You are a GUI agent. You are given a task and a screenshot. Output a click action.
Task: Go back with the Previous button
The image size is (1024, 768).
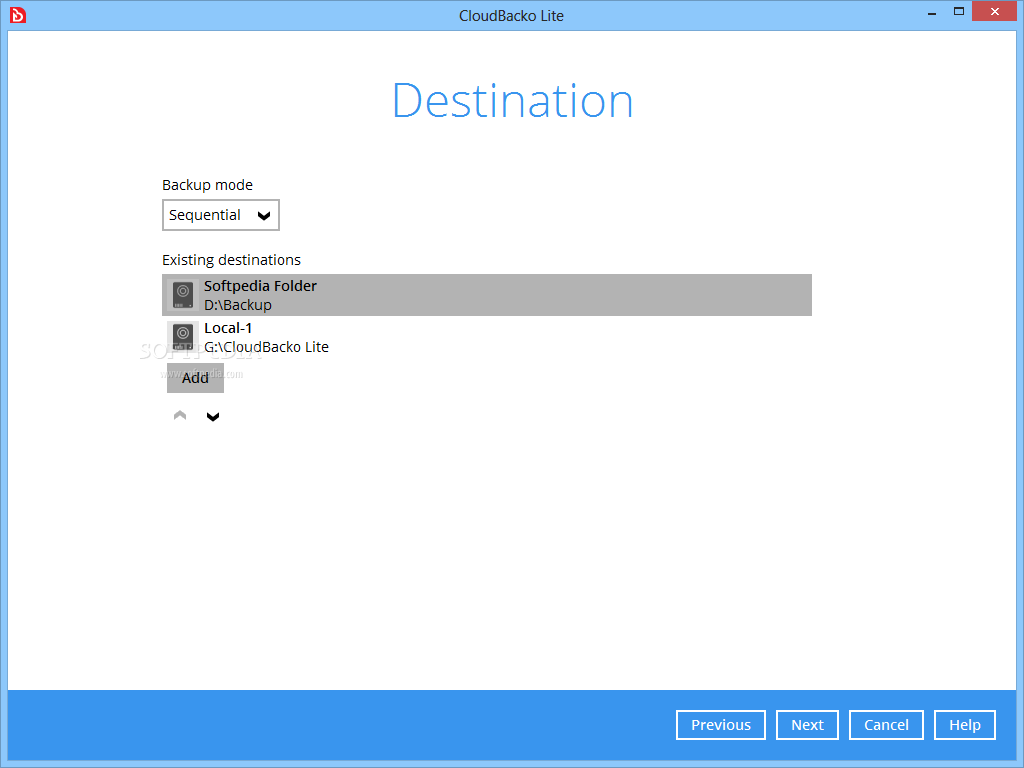(x=721, y=725)
